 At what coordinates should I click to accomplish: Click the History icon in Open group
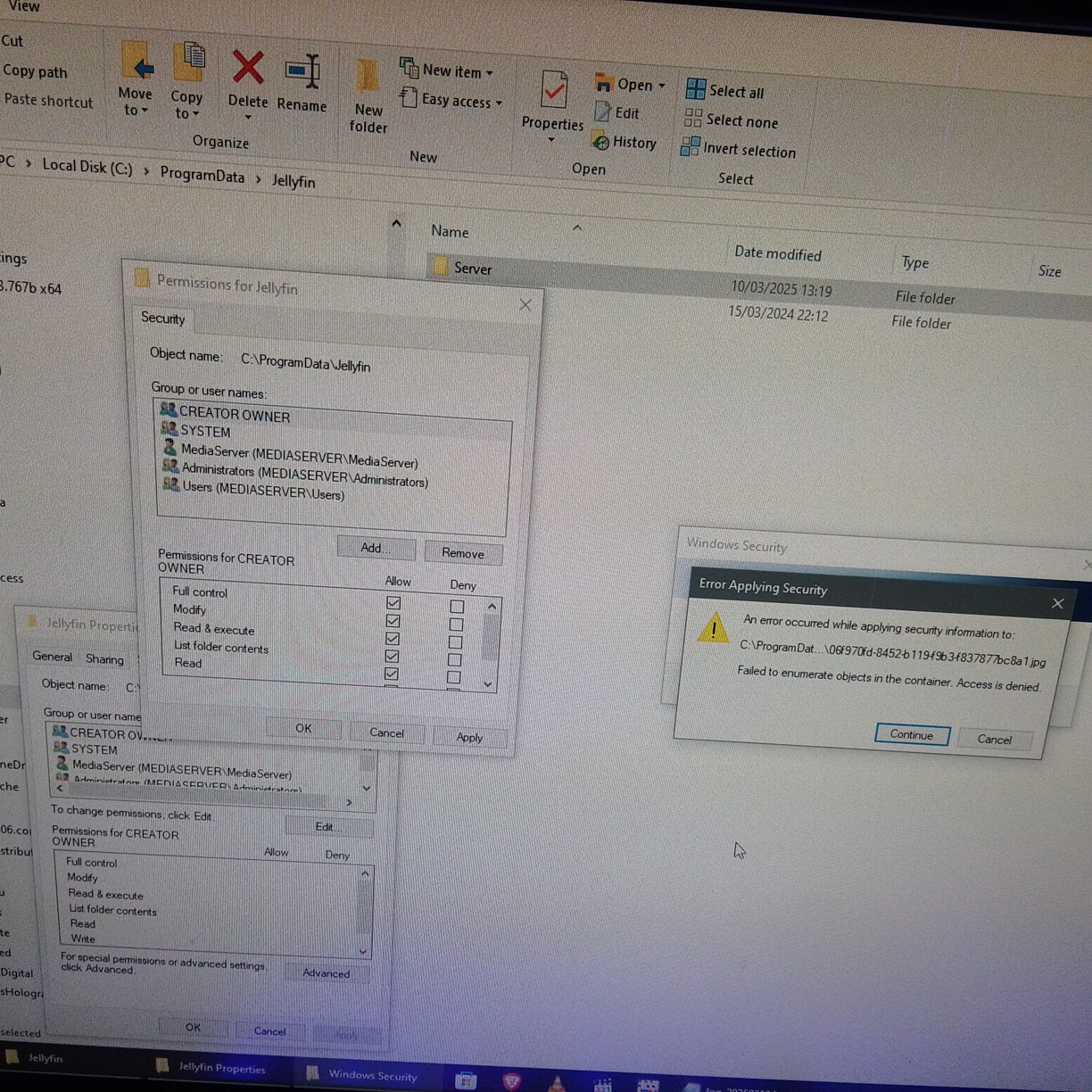tap(601, 142)
